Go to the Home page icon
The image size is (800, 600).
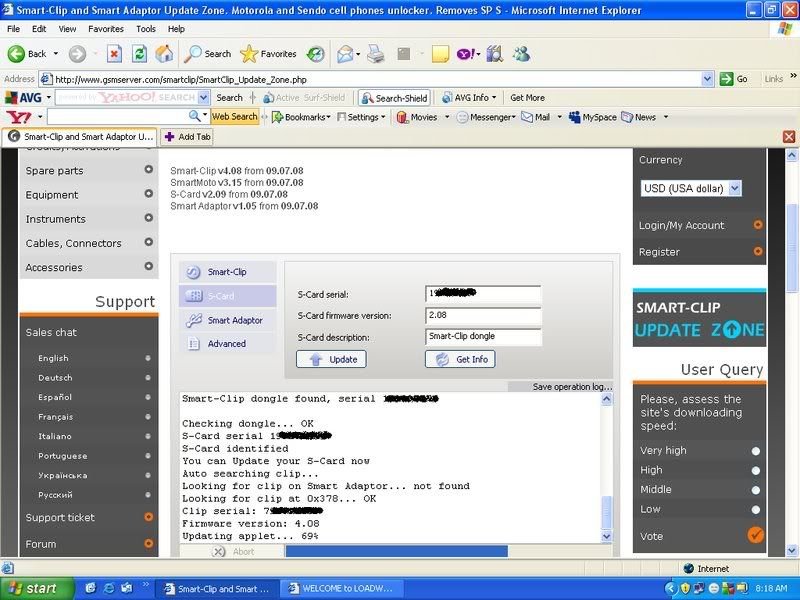pos(164,54)
